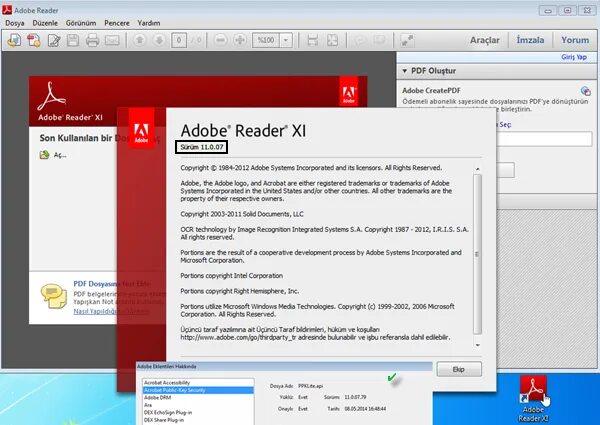This screenshot has height=425, width=600.
Task: Click the read mode expand arrows icon
Action: 407,40
